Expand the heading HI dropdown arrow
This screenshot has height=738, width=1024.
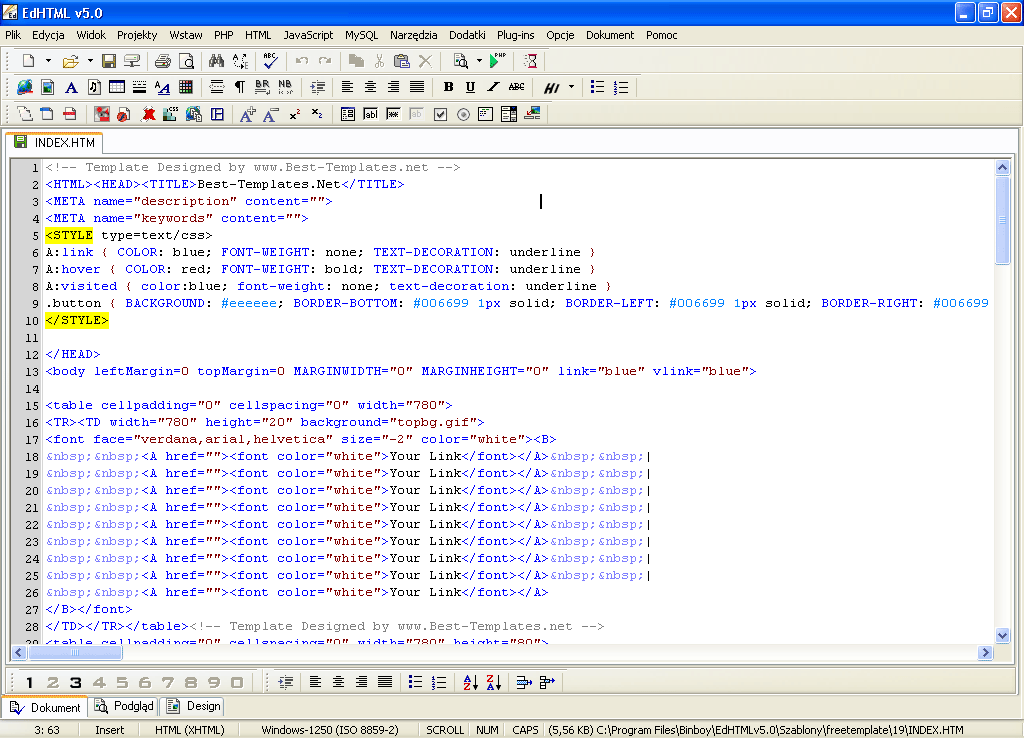click(x=571, y=87)
